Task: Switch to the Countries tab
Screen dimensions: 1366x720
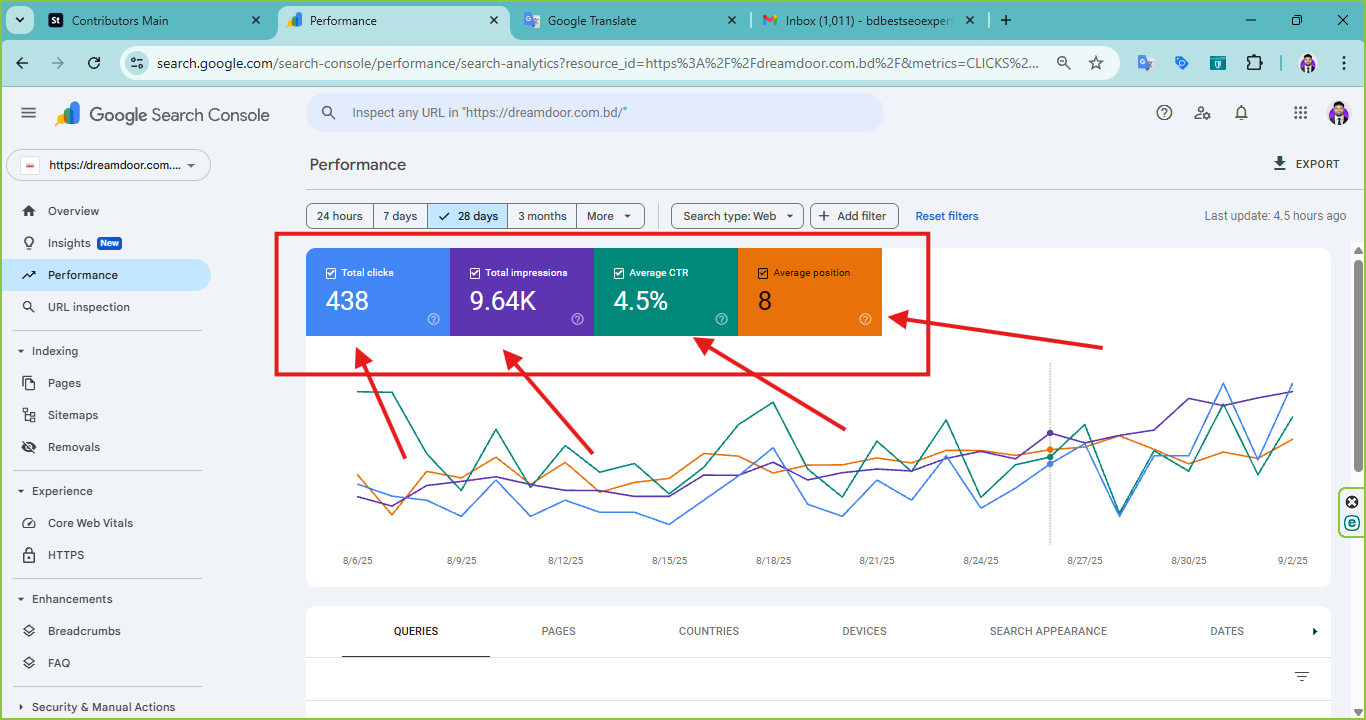Action: [x=708, y=631]
